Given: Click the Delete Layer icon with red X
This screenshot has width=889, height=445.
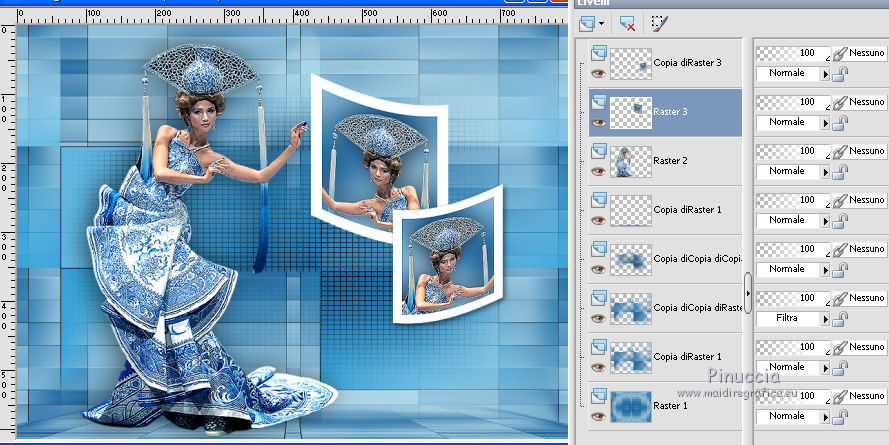Looking at the screenshot, I should [627, 23].
